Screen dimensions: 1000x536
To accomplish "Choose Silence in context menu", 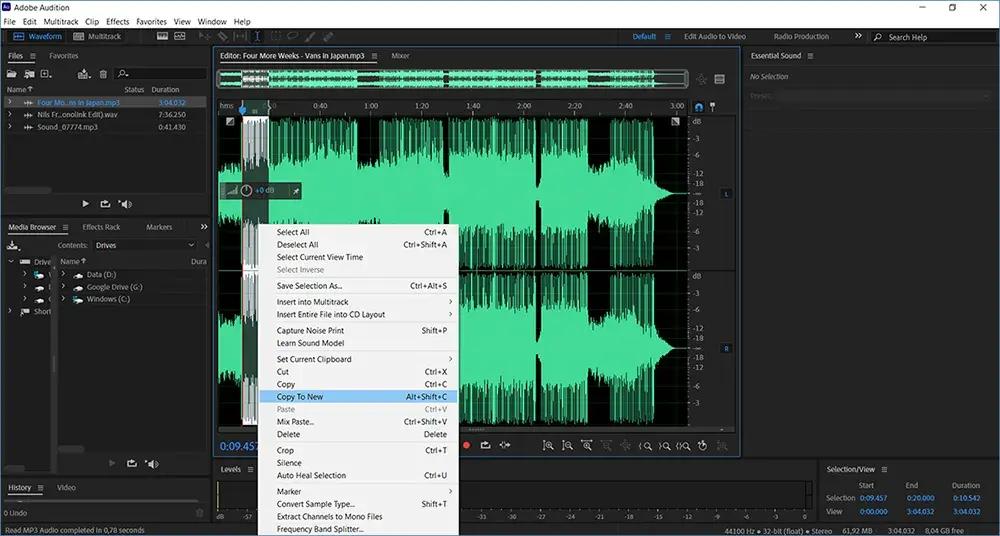I will (x=358, y=463).
